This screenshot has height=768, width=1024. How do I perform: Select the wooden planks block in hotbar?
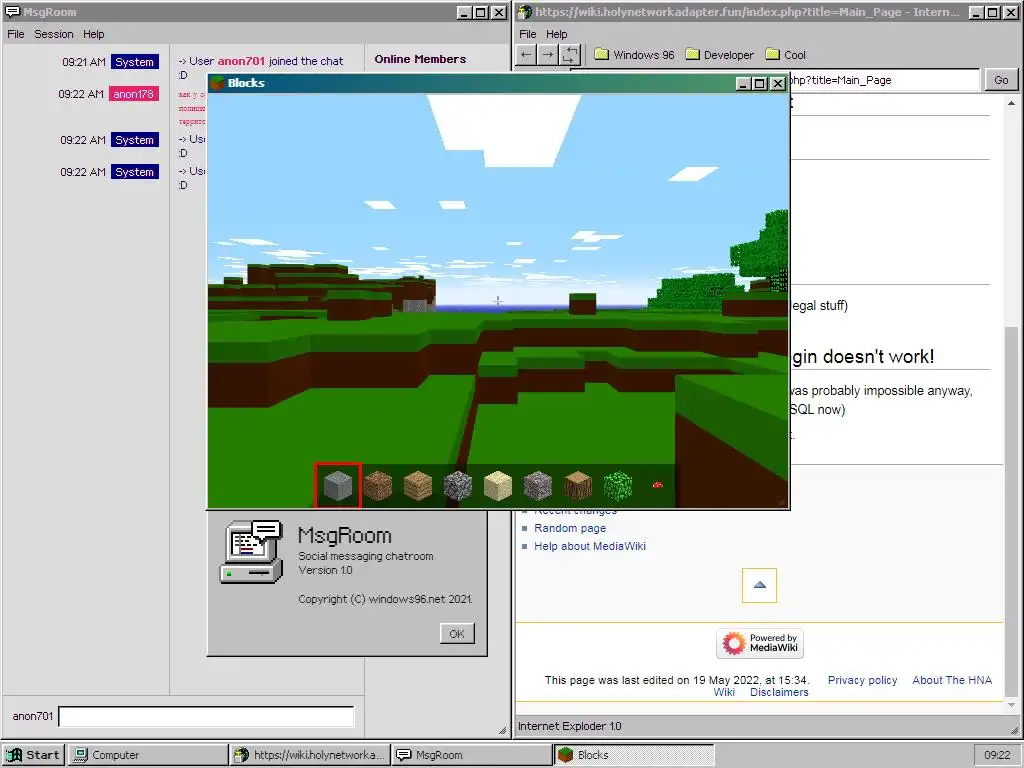point(418,485)
